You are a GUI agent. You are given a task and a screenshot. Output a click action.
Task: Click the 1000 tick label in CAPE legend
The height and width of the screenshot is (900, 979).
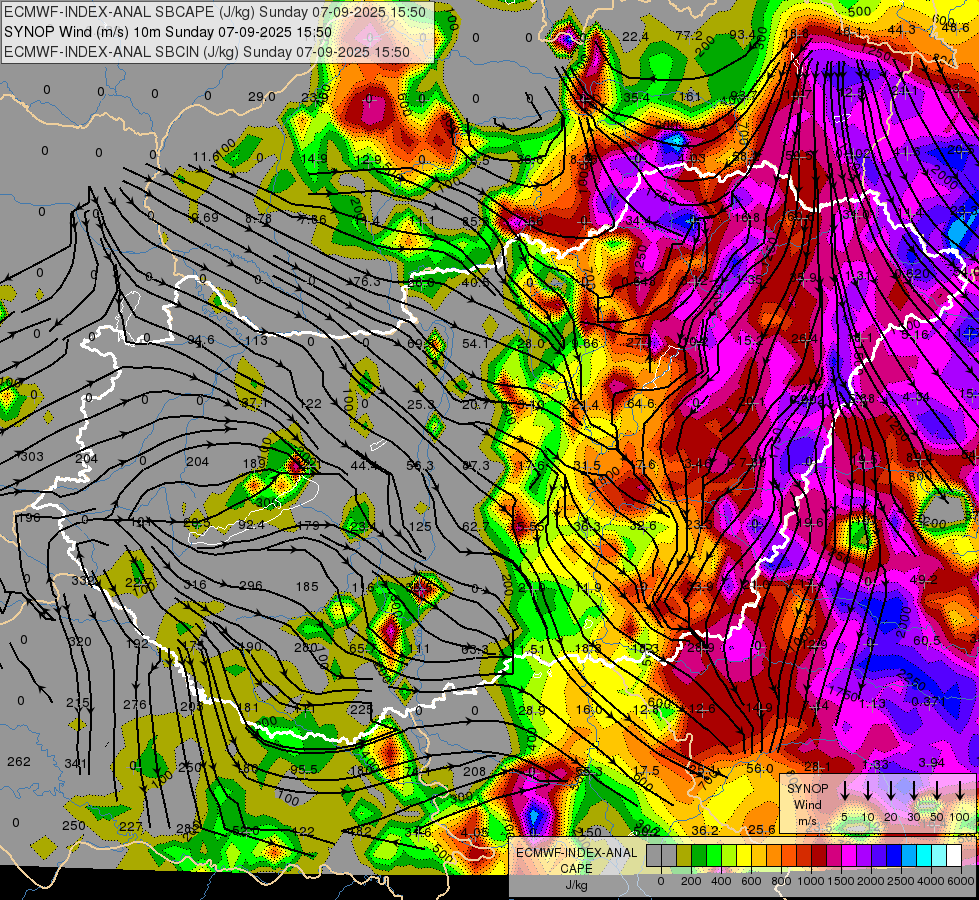(811, 881)
